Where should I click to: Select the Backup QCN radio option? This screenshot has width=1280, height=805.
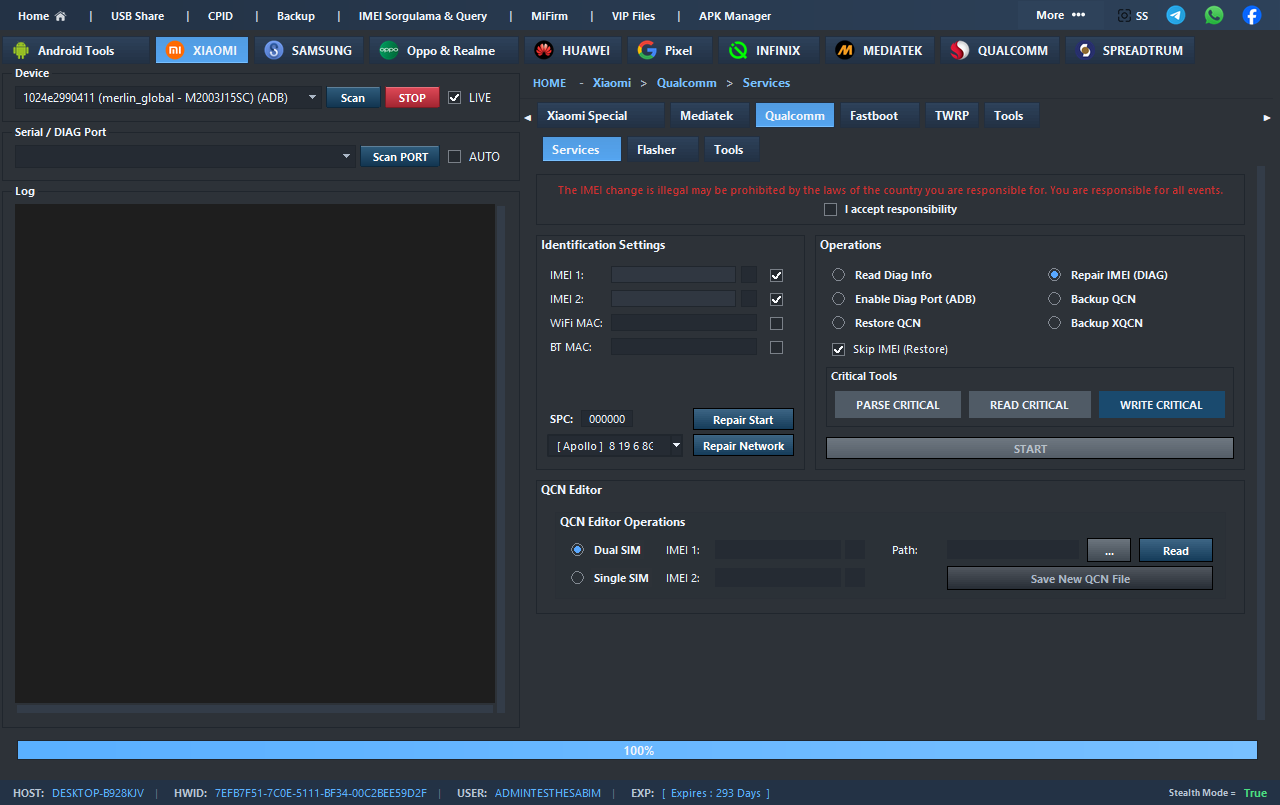pyautogui.click(x=1054, y=299)
